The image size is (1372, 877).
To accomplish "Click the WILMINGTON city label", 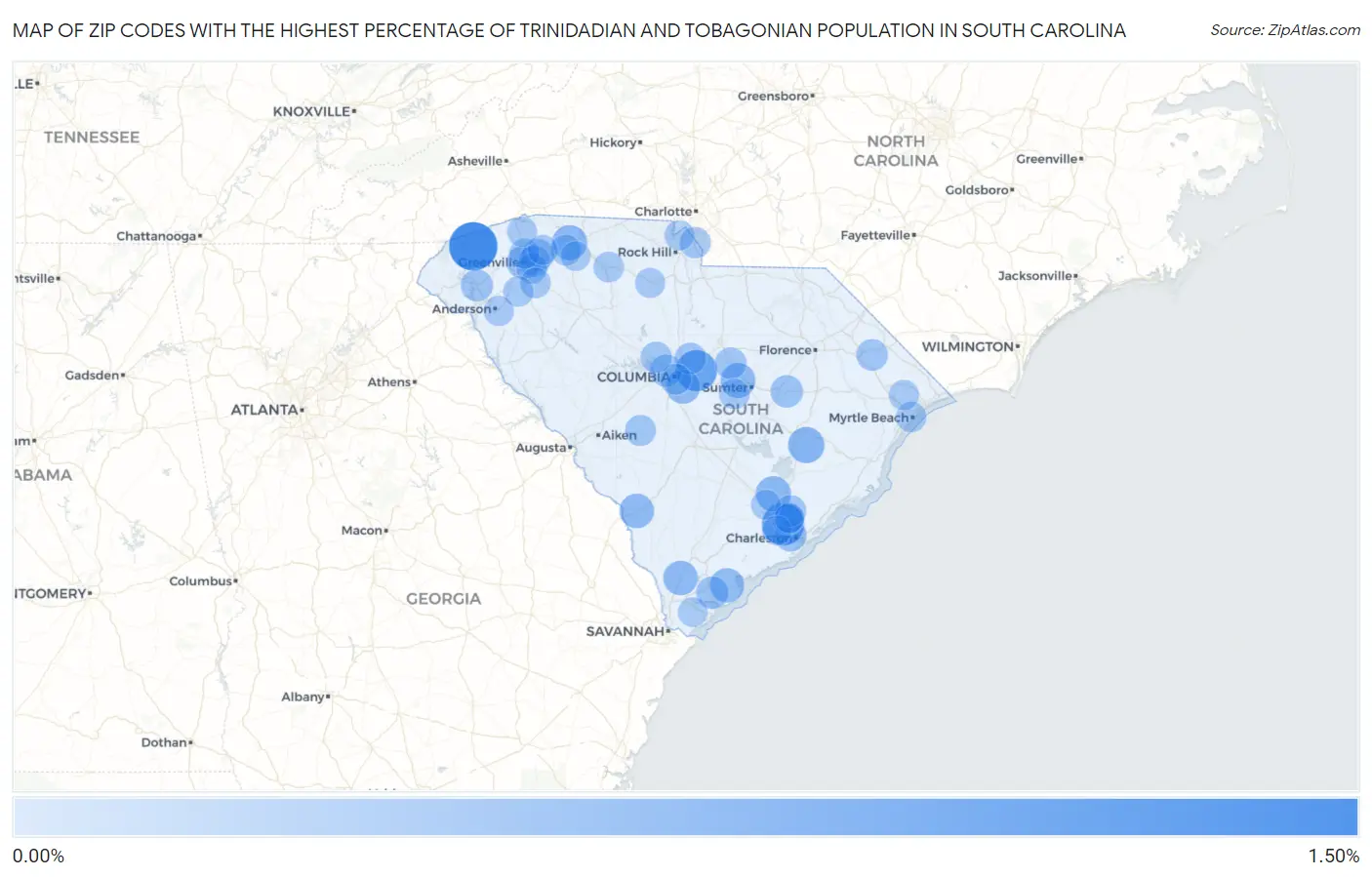I will tap(968, 346).
